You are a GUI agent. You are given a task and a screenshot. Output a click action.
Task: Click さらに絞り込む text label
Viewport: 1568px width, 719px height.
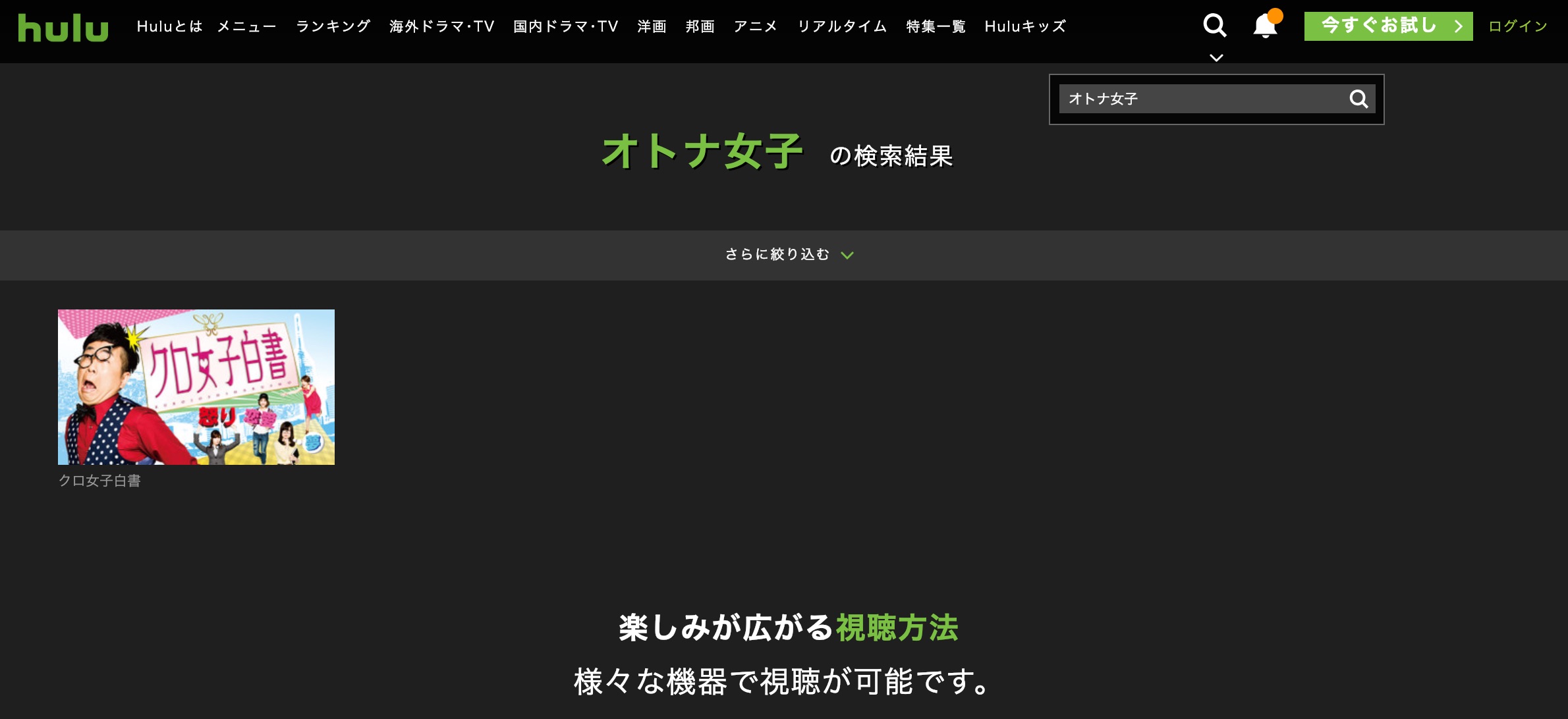[x=777, y=255]
